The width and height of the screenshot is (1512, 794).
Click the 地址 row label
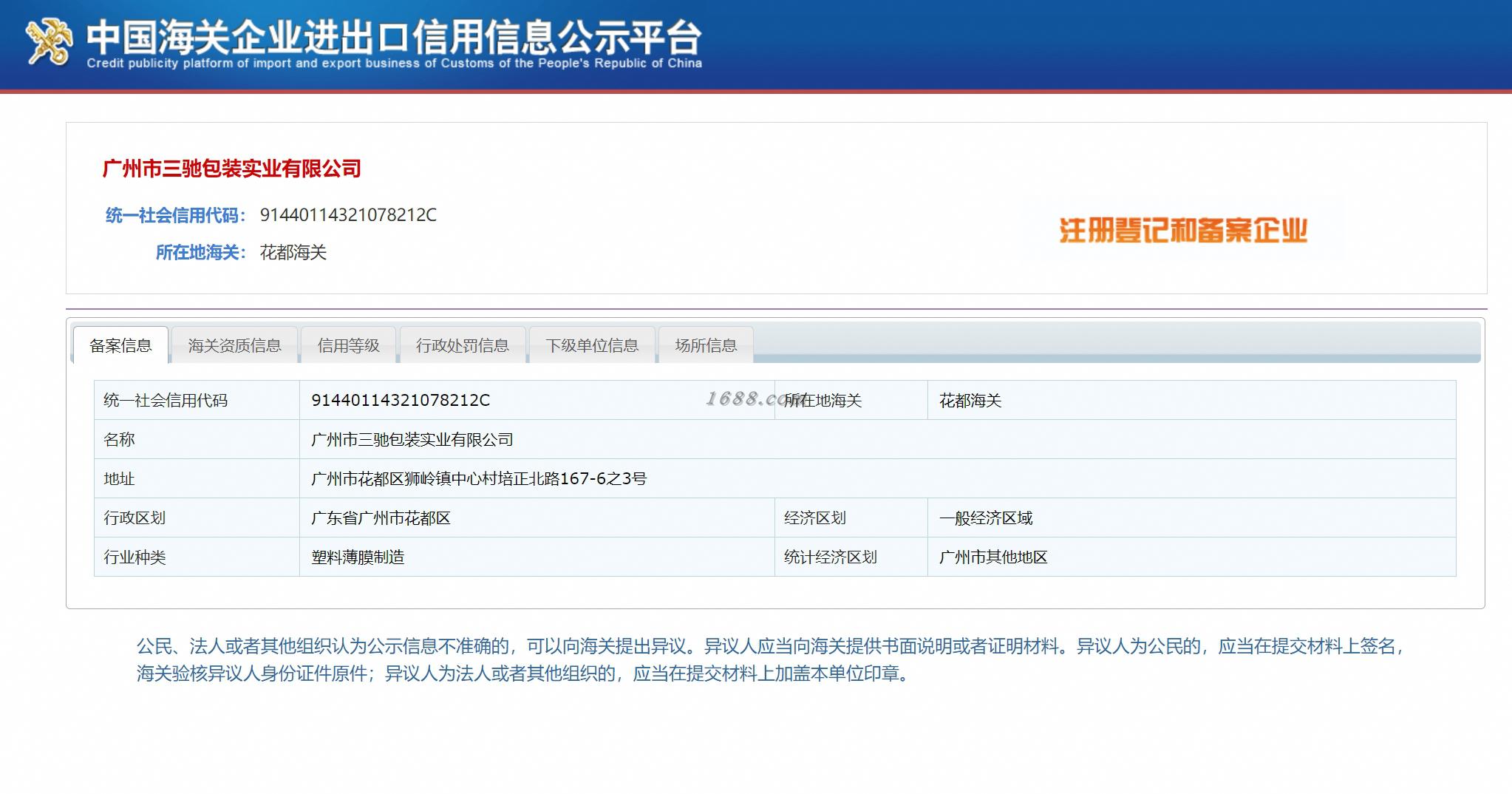(197, 478)
